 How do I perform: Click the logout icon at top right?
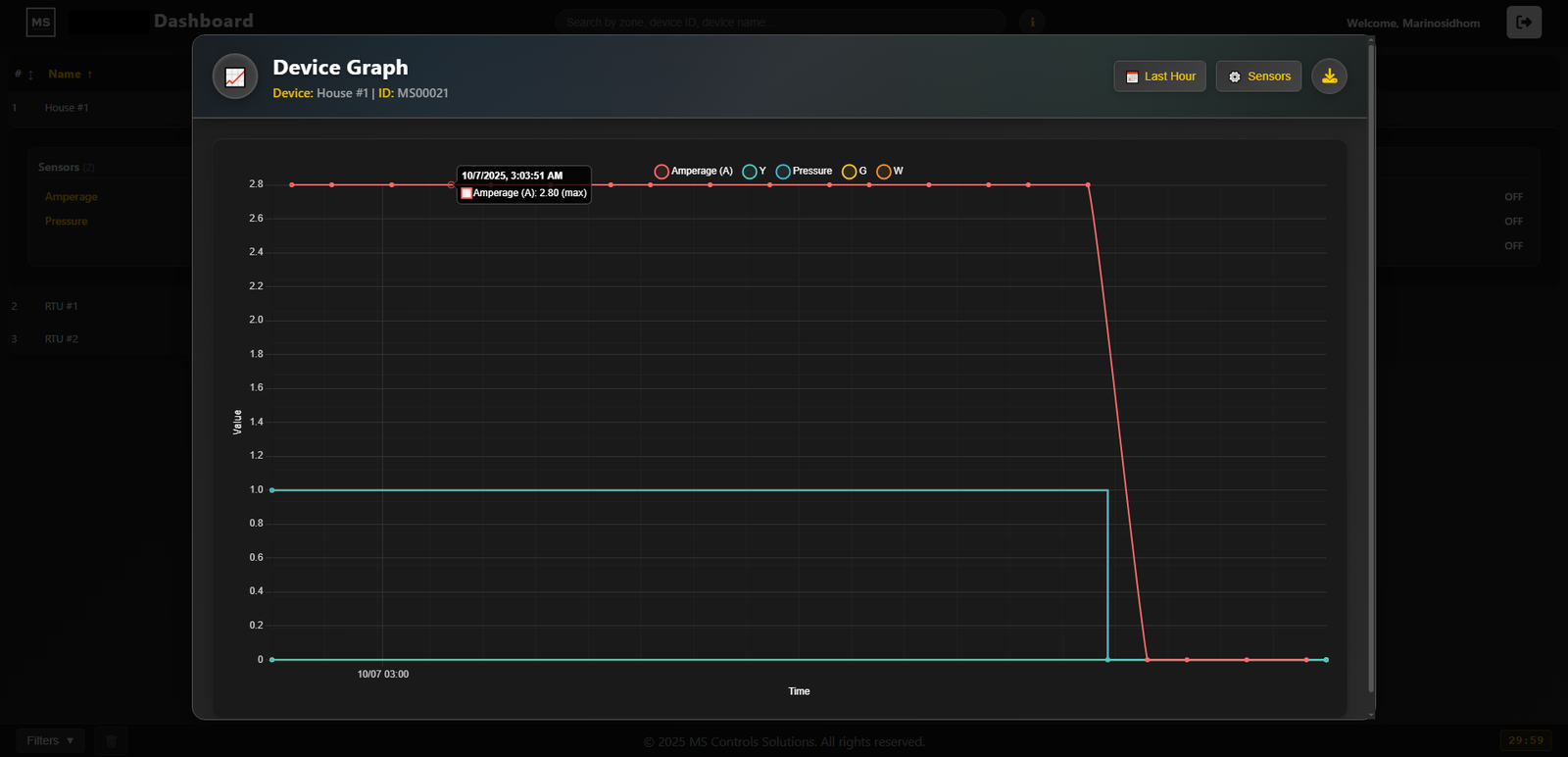click(x=1524, y=22)
